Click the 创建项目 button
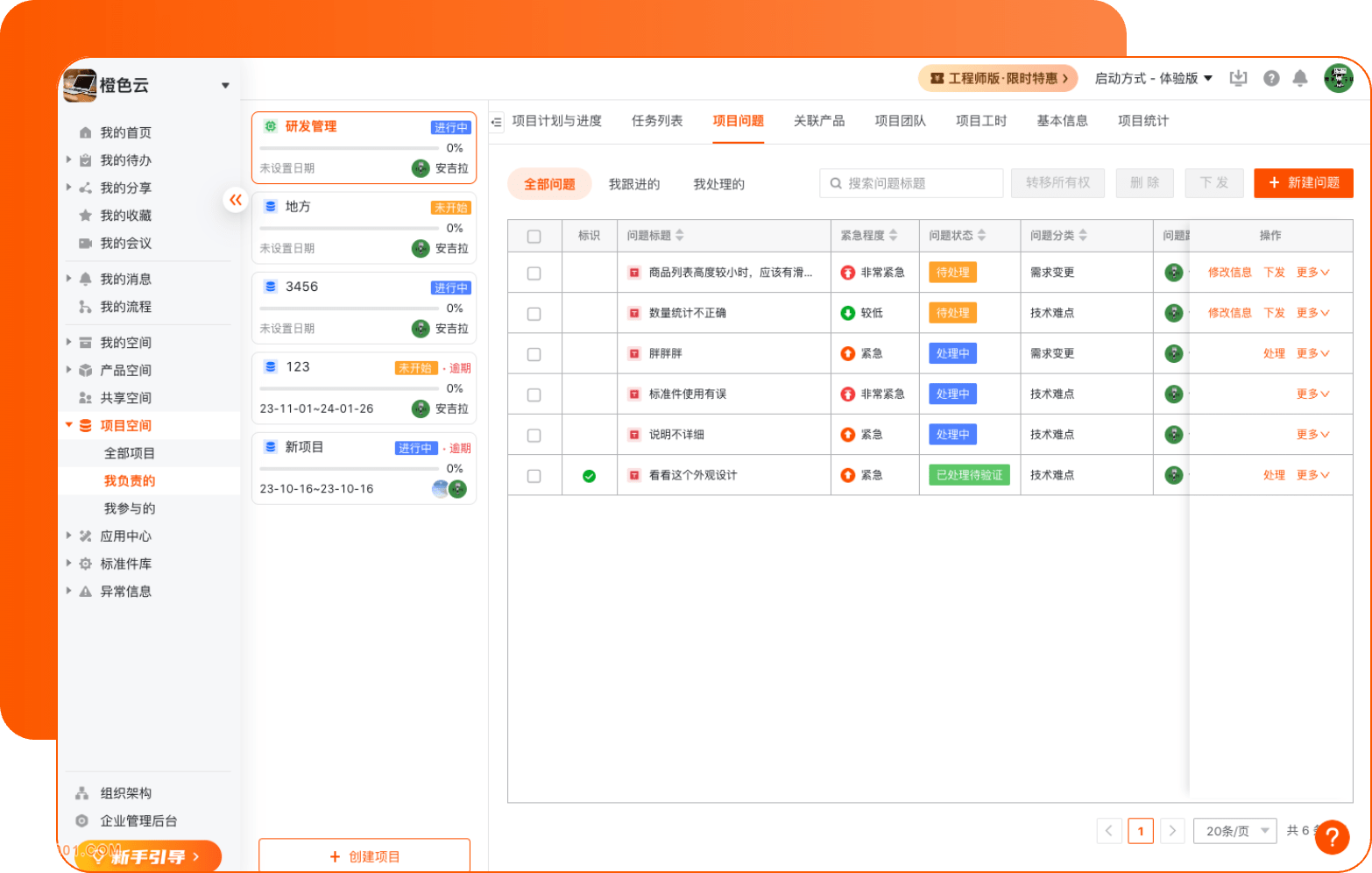 [x=364, y=856]
